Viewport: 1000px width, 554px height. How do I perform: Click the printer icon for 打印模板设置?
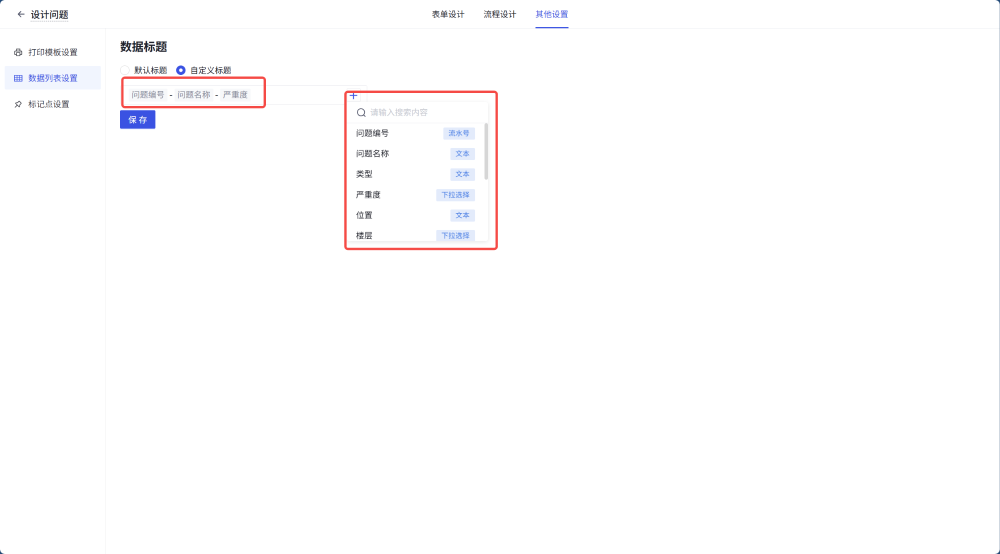18,52
